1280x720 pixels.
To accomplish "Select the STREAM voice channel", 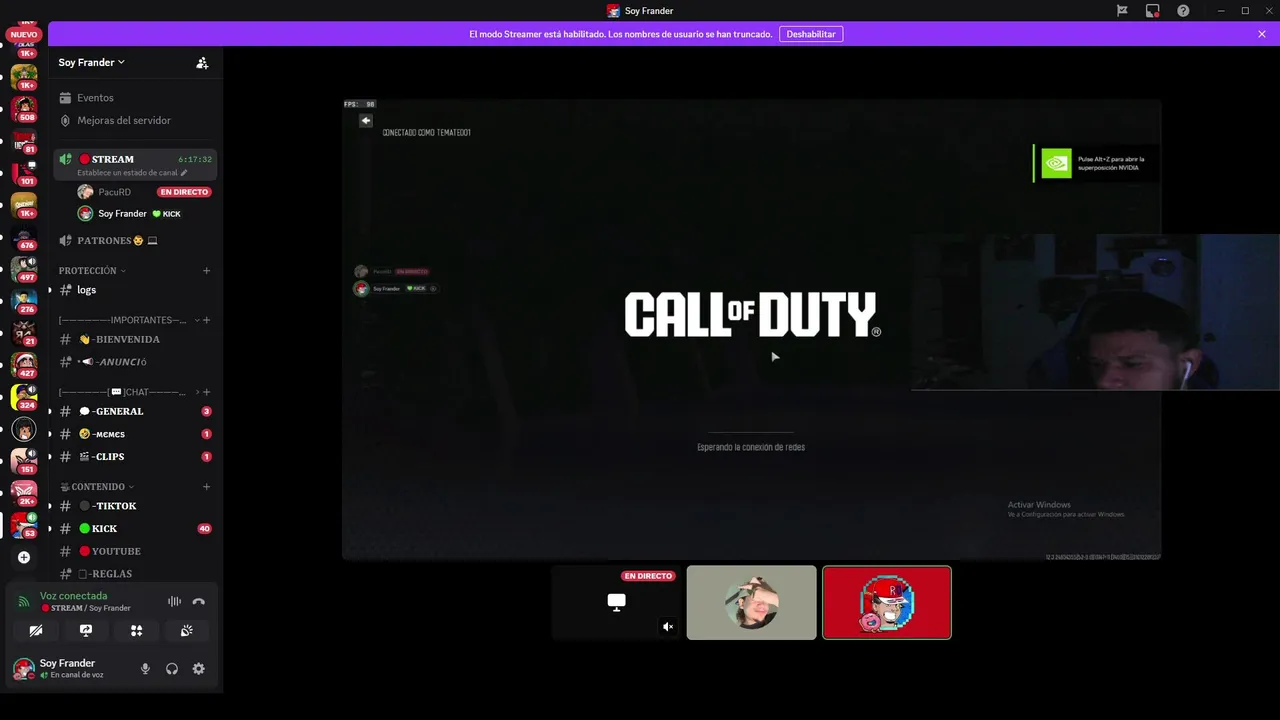I will [135, 164].
